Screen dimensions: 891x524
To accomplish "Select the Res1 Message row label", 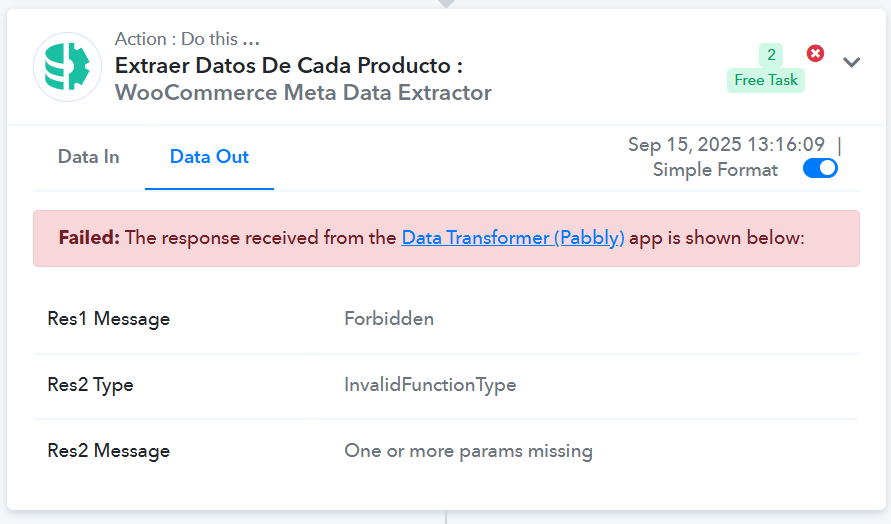I will point(109,319).
